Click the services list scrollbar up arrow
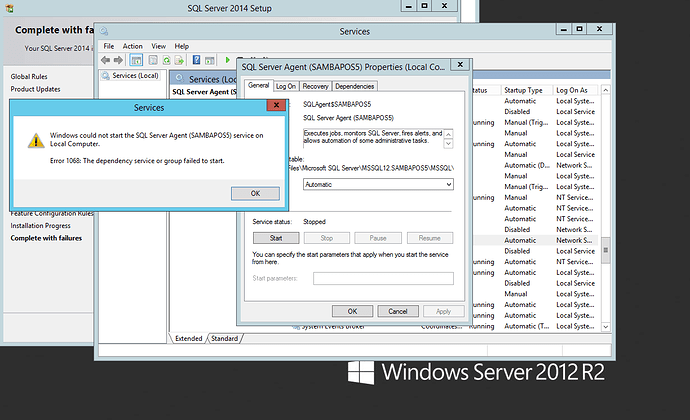 click(x=606, y=90)
